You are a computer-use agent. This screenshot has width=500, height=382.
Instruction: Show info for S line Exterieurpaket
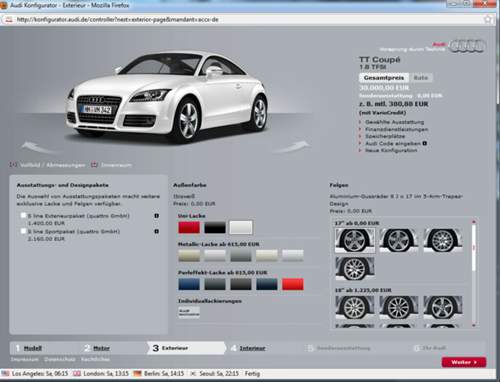[156, 216]
